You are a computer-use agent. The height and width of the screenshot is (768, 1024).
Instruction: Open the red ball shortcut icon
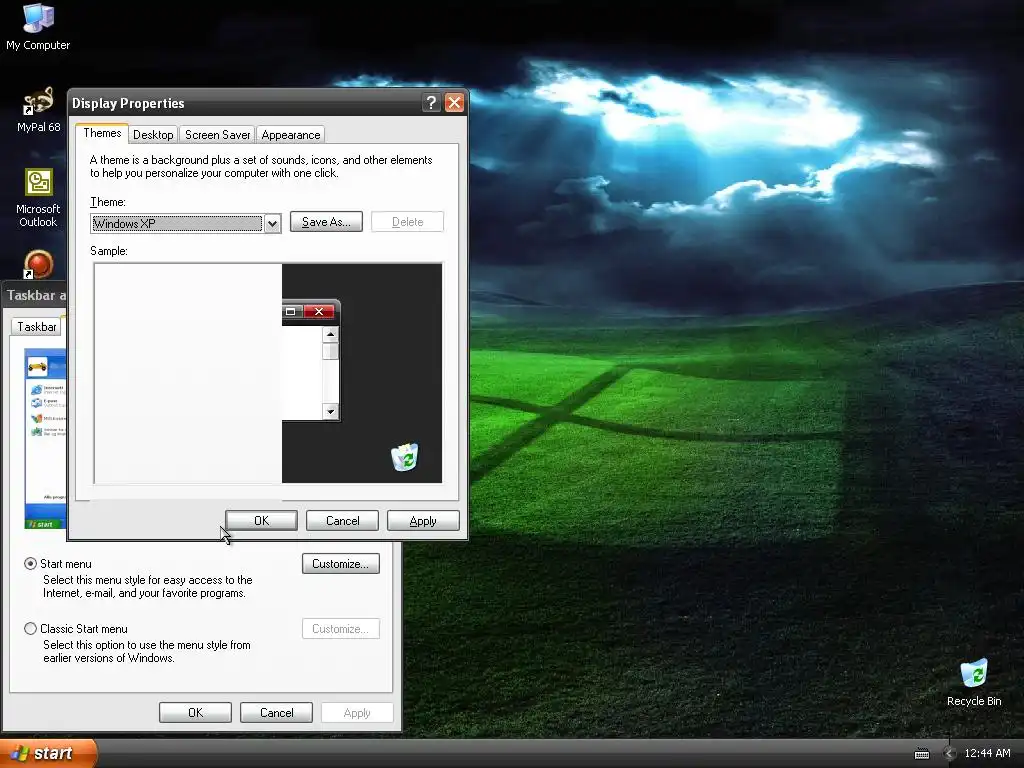[38, 264]
